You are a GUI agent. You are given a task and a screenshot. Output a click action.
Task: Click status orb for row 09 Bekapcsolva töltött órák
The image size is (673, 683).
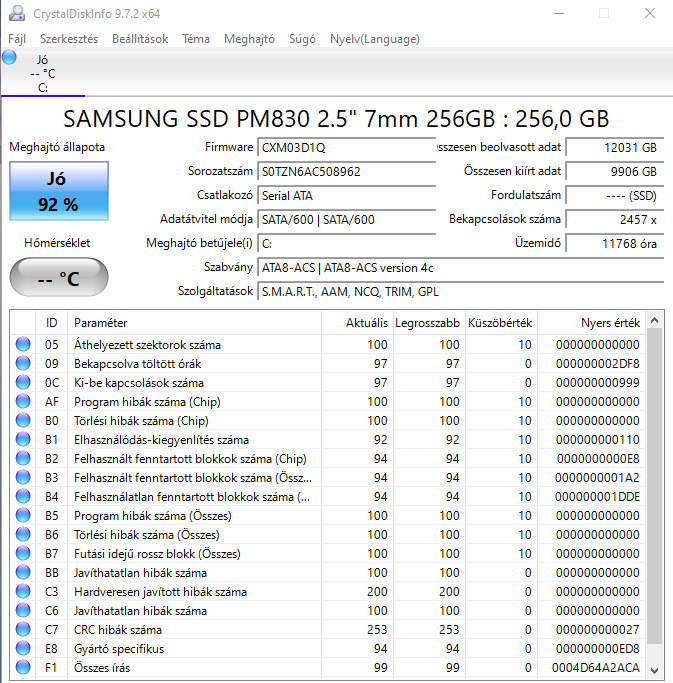(x=23, y=363)
